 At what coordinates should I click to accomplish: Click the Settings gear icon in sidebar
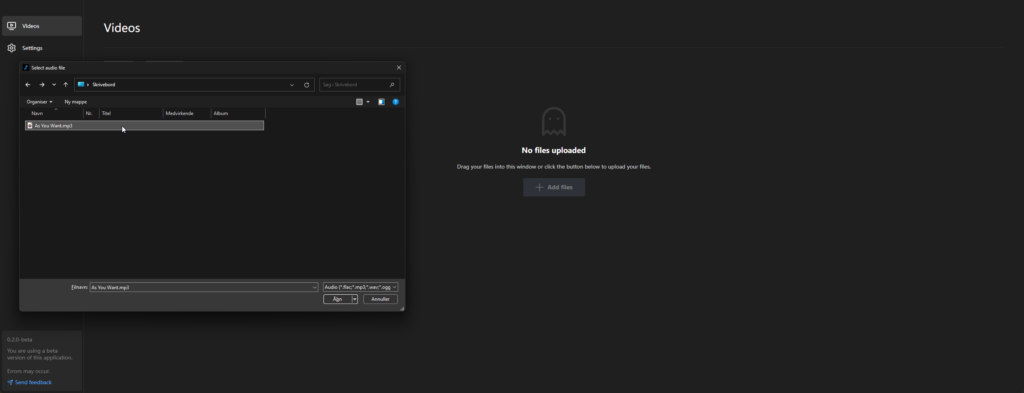pos(11,48)
